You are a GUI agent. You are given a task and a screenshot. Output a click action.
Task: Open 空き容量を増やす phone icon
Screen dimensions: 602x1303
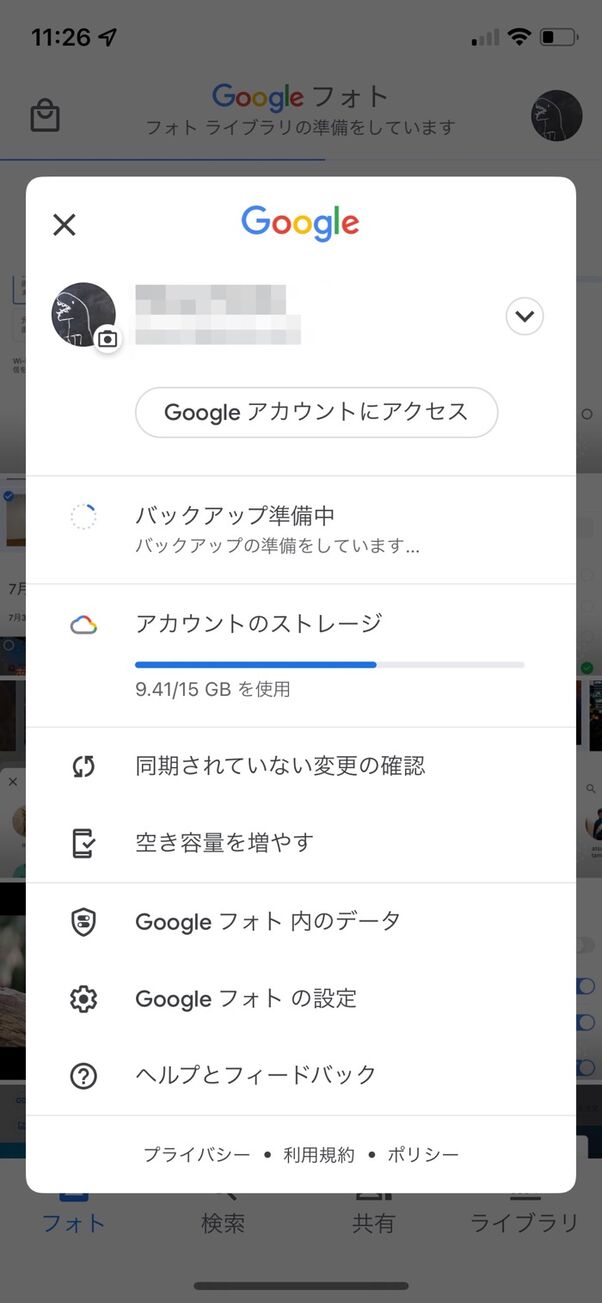coord(84,841)
